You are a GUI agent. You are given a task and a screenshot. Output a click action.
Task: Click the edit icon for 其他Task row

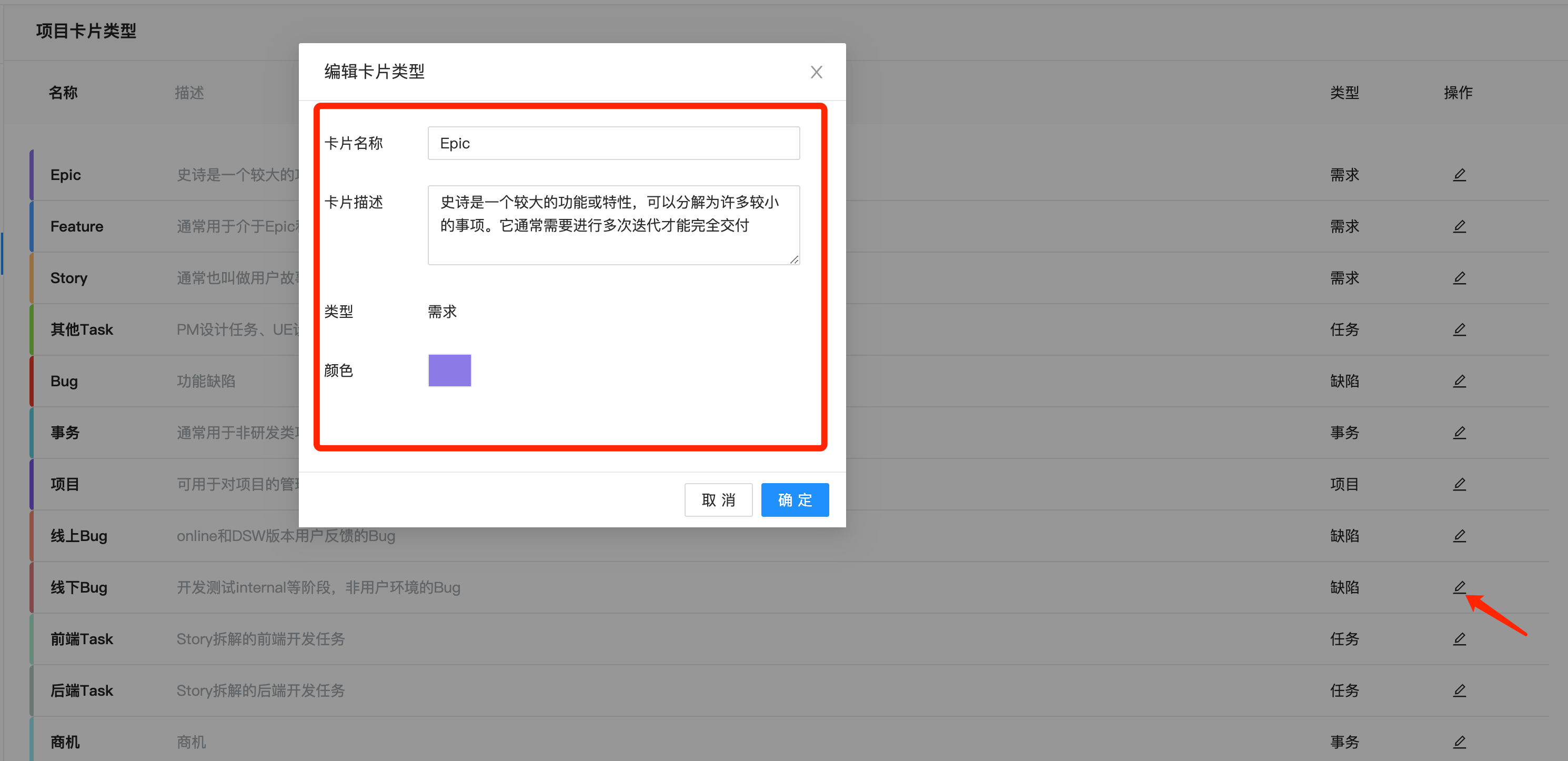pyautogui.click(x=1460, y=329)
